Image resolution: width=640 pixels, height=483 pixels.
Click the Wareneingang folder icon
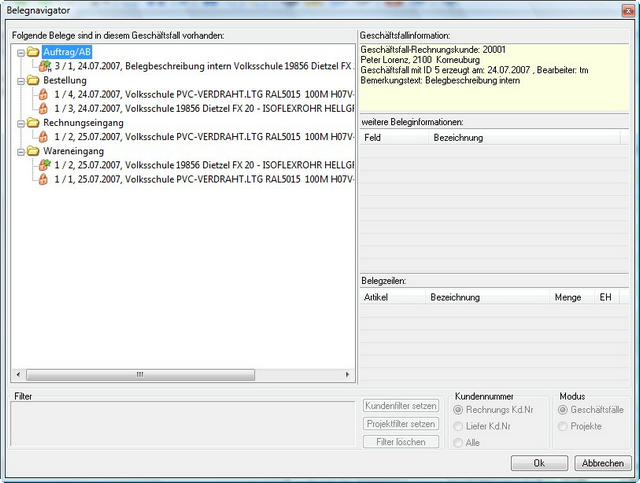click(33, 152)
